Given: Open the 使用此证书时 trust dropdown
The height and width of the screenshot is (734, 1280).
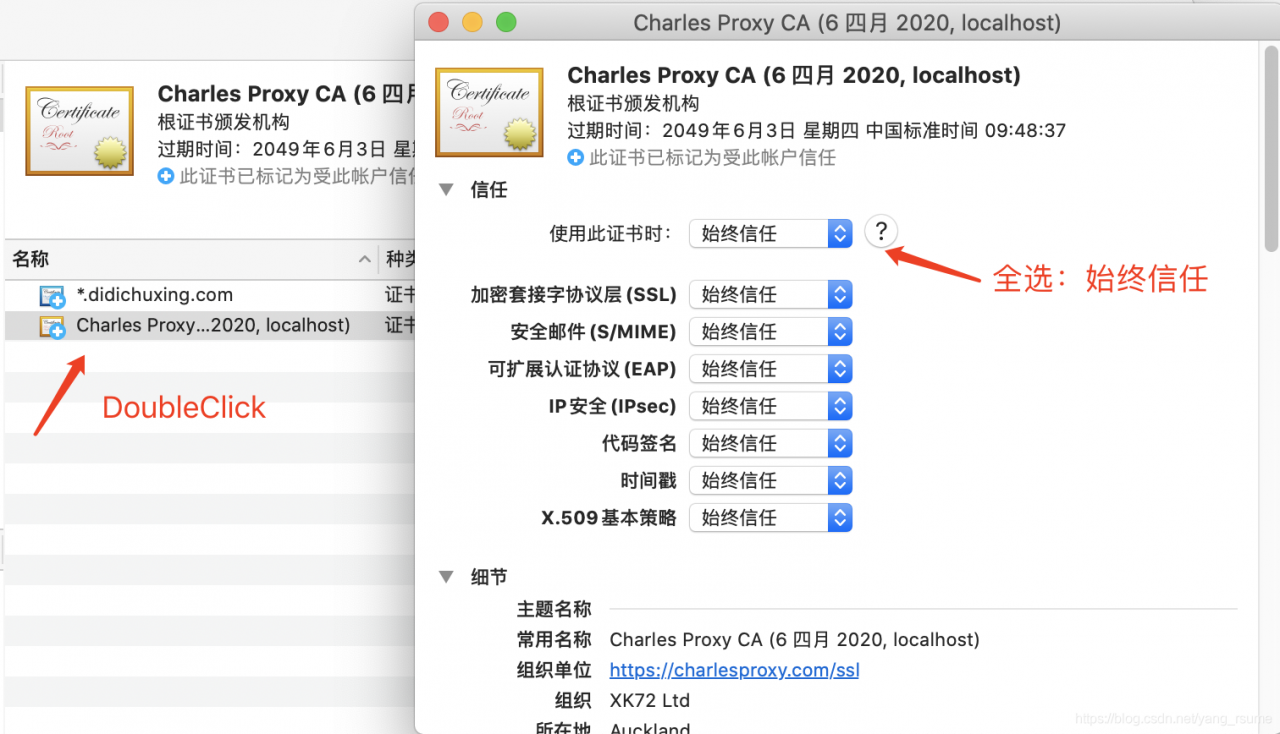Looking at the screenshot, I should (x=771, y=233).
